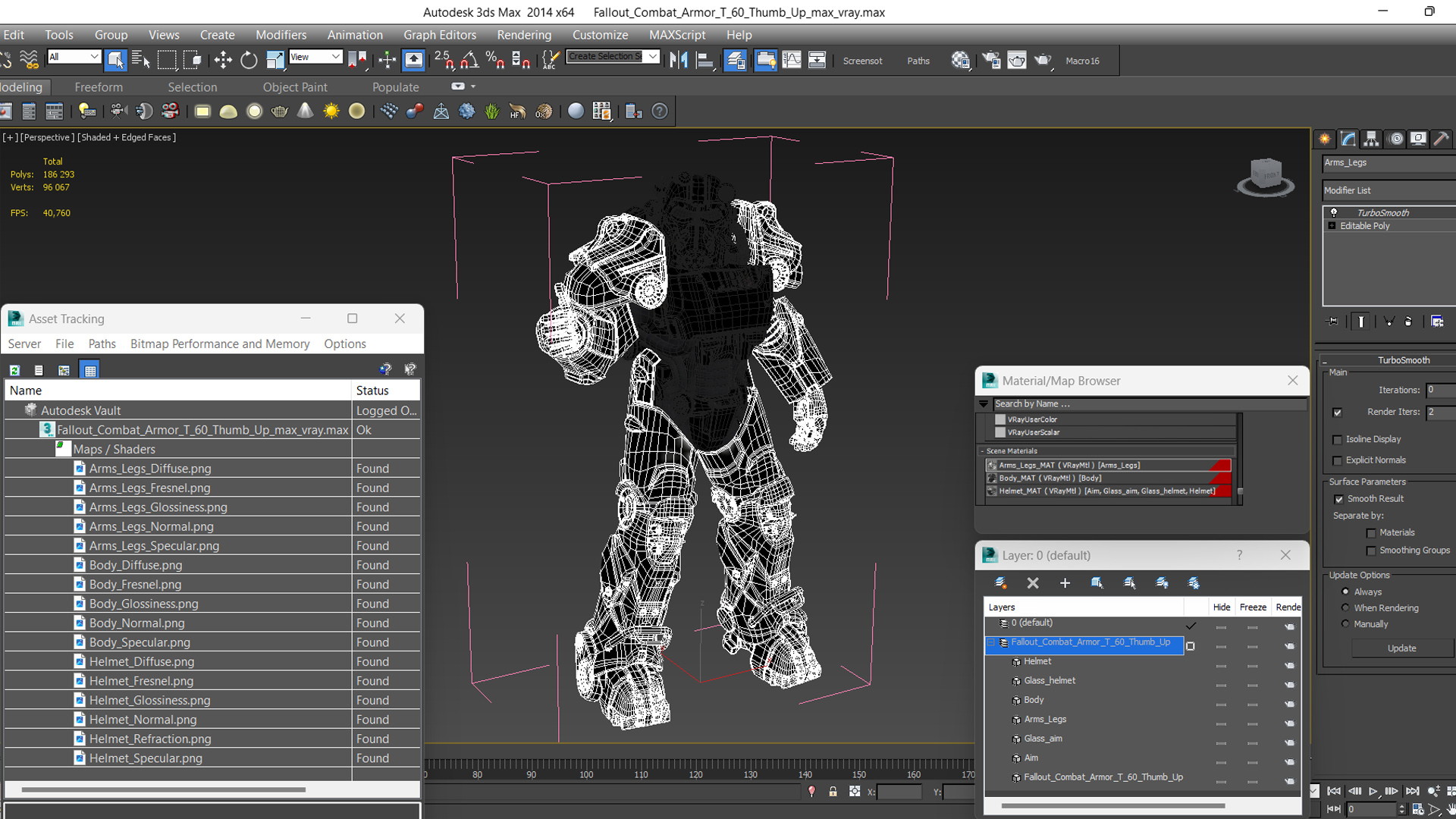
Task: Click the Screensot toolbar button
Action: (862, 61)
